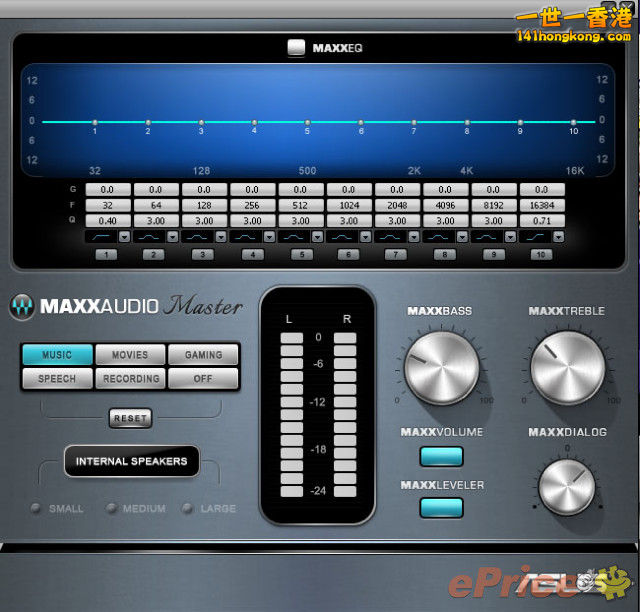Turn on the MaxxVolume switch
Viewport: 640px width, 612px height.
(x=441, y=456)
